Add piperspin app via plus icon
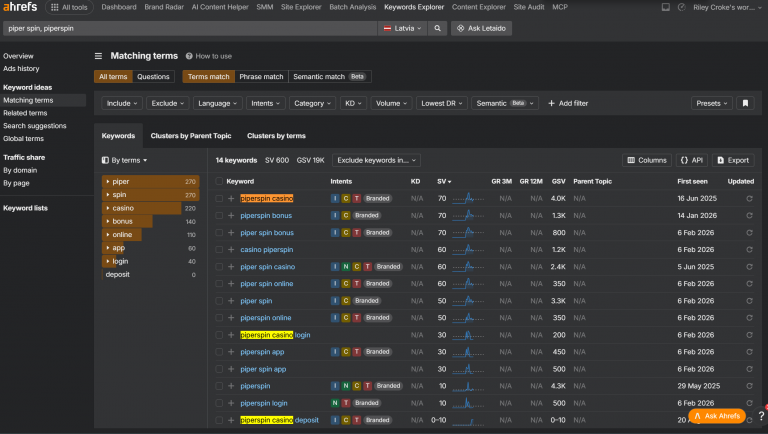Screen dimensions: 768x434 (x=231, y=352)
